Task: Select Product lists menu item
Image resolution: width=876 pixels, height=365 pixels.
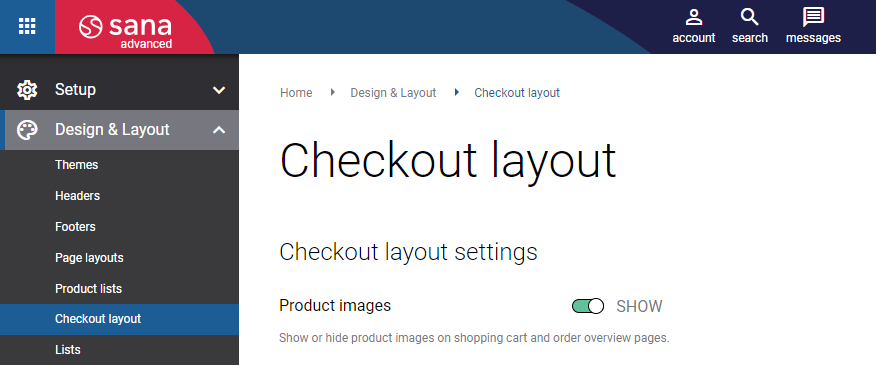Action: tap(88, 289)
